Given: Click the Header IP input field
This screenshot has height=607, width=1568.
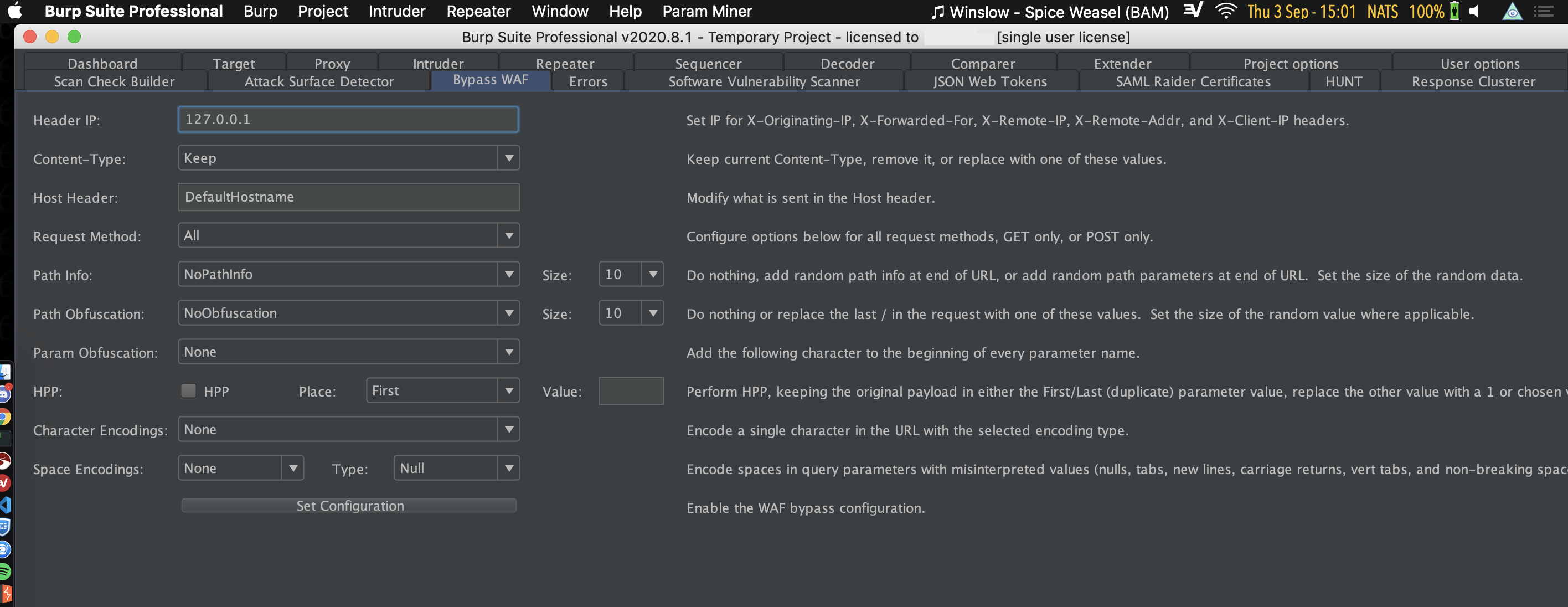Looking at the screenshot, I should pos(348,119).
